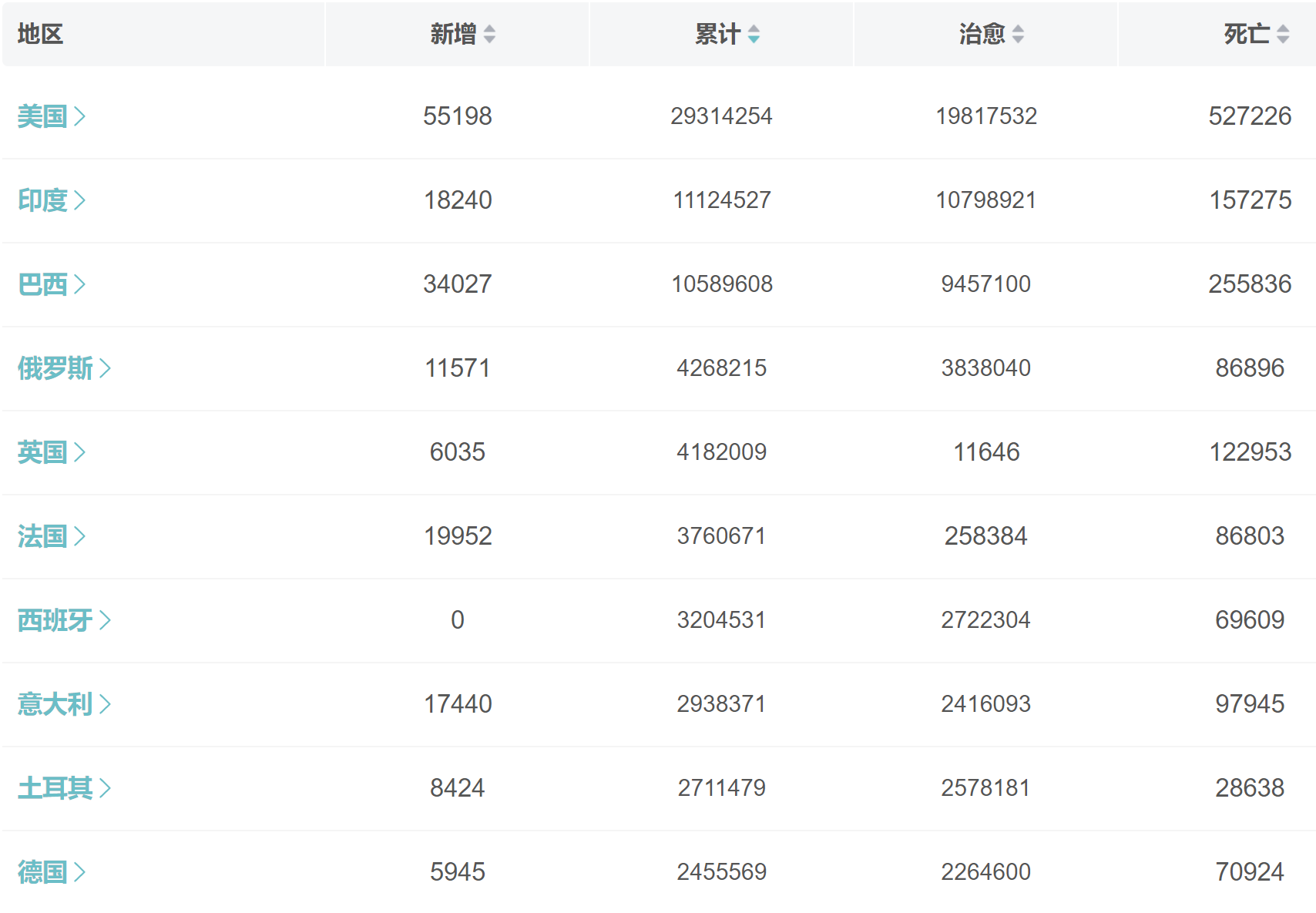The width and height of the screenshot is (1316, 913).
Task: Click the 累计 sort arrows icon
Action: tap(754, 35)
